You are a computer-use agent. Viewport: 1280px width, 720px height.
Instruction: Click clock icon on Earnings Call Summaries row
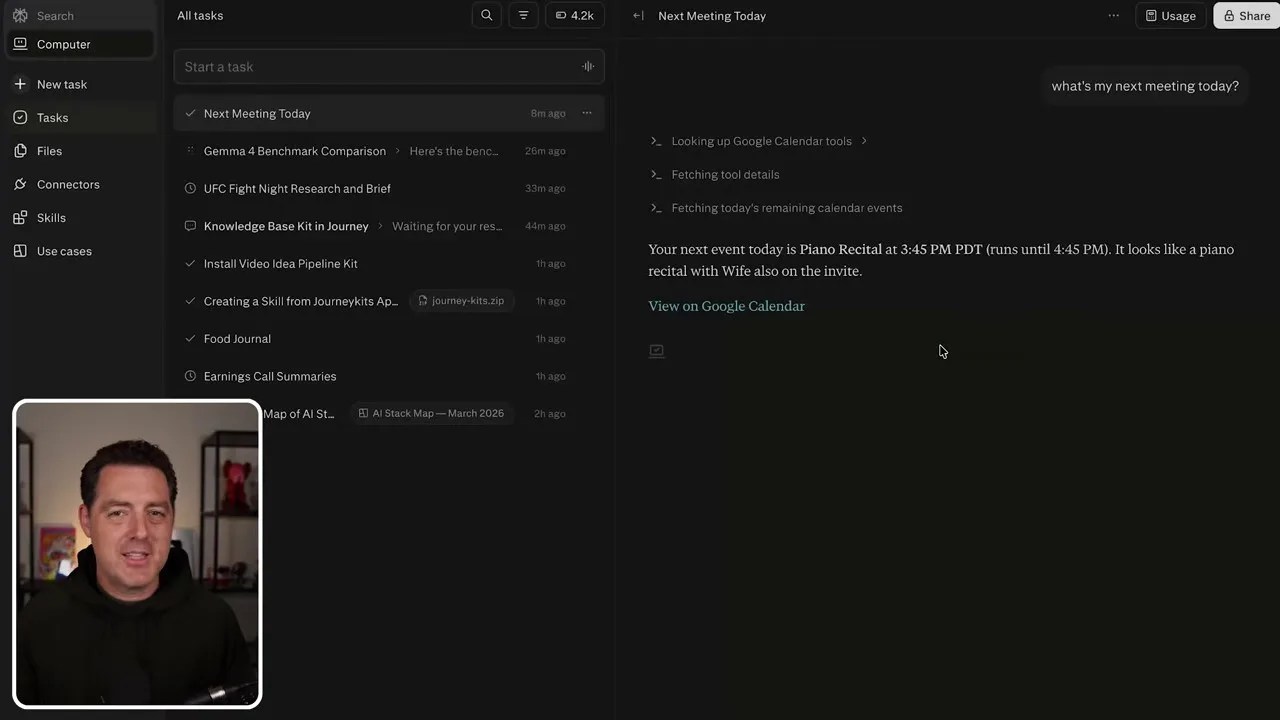(190, 376)
